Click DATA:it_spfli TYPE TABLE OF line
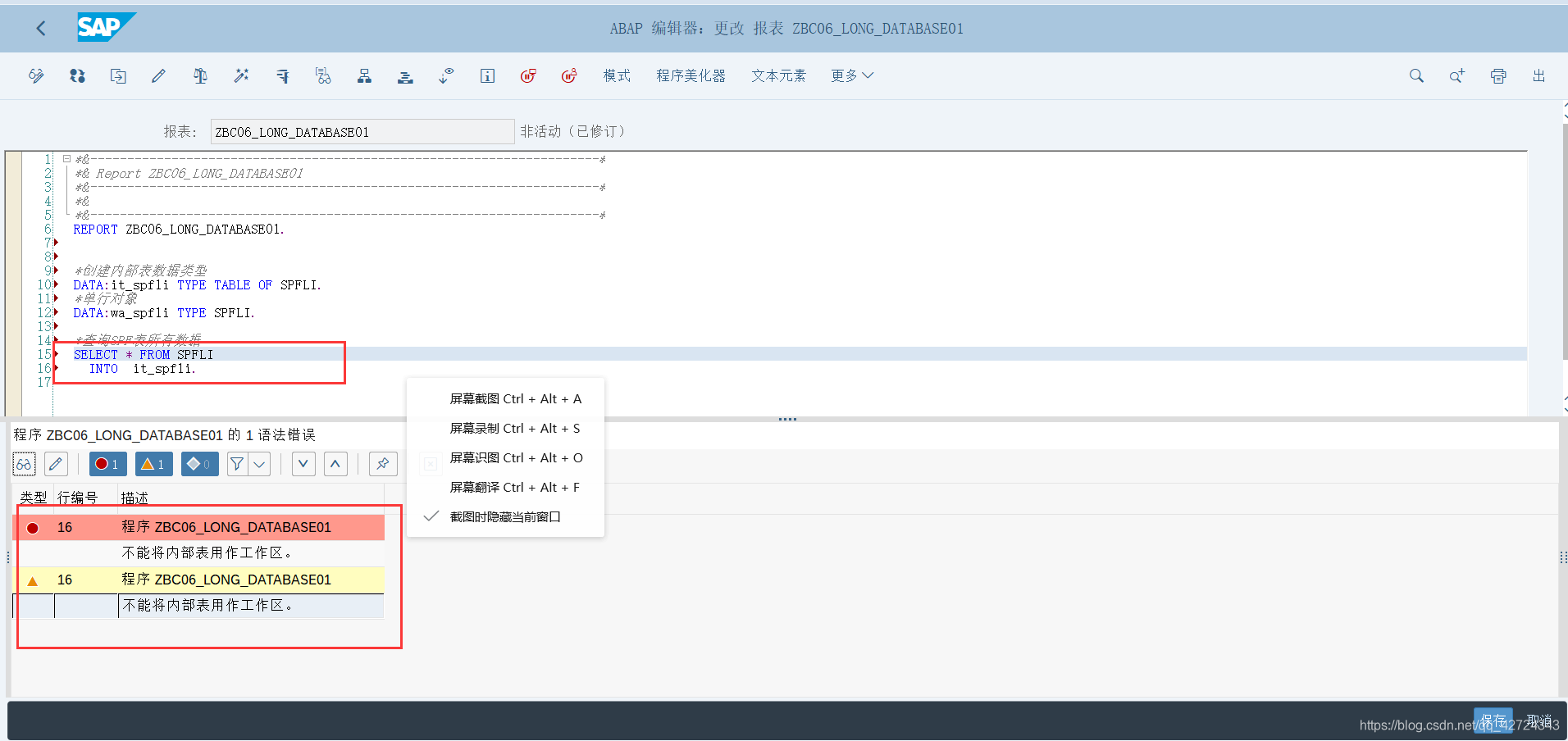The width and height of the screenshot is (1568, 741). (198, 285)
